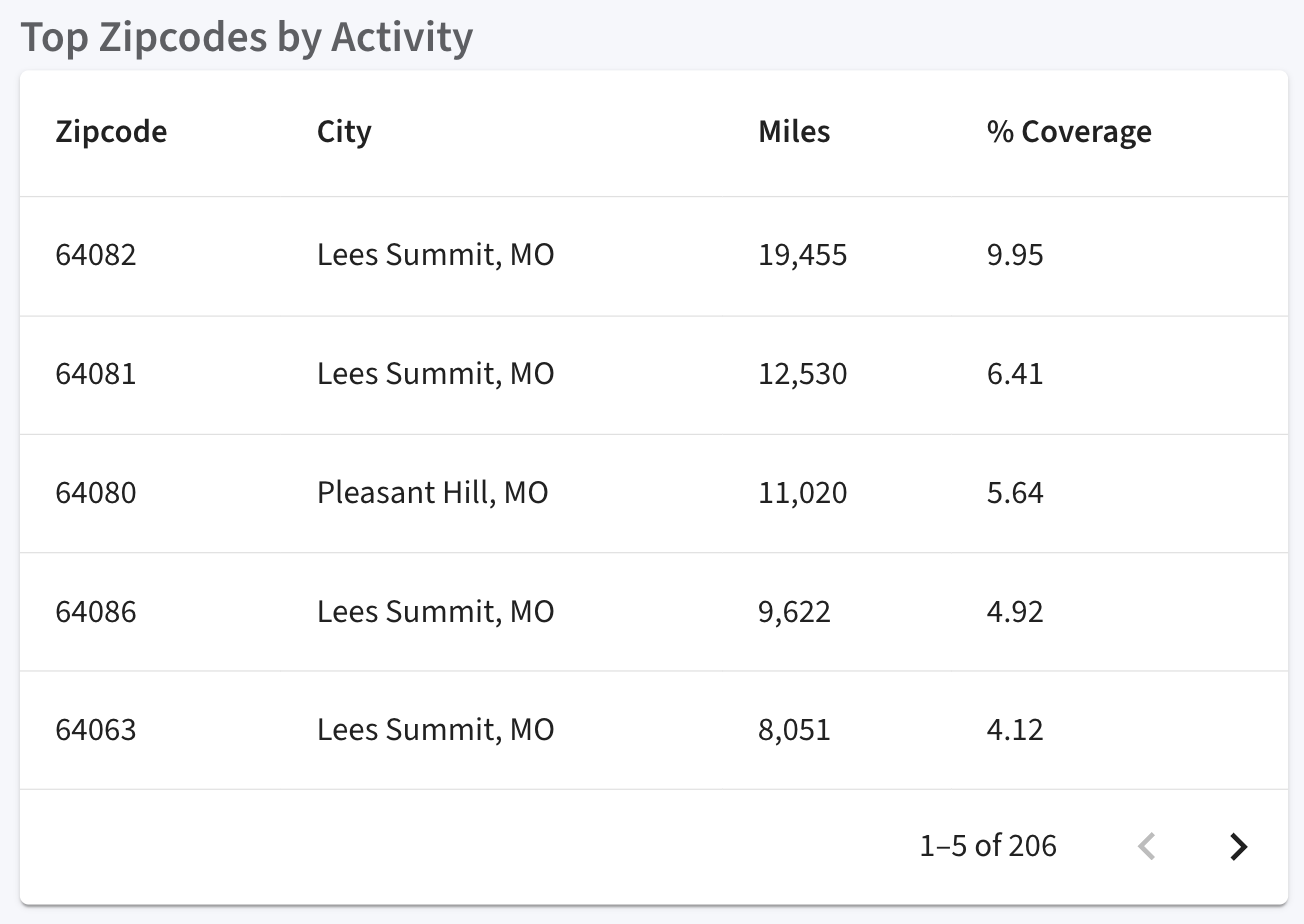Screen dimensions: 1304x924
Task: Select the 64081 zipcode cell
Action: (96, 374)
